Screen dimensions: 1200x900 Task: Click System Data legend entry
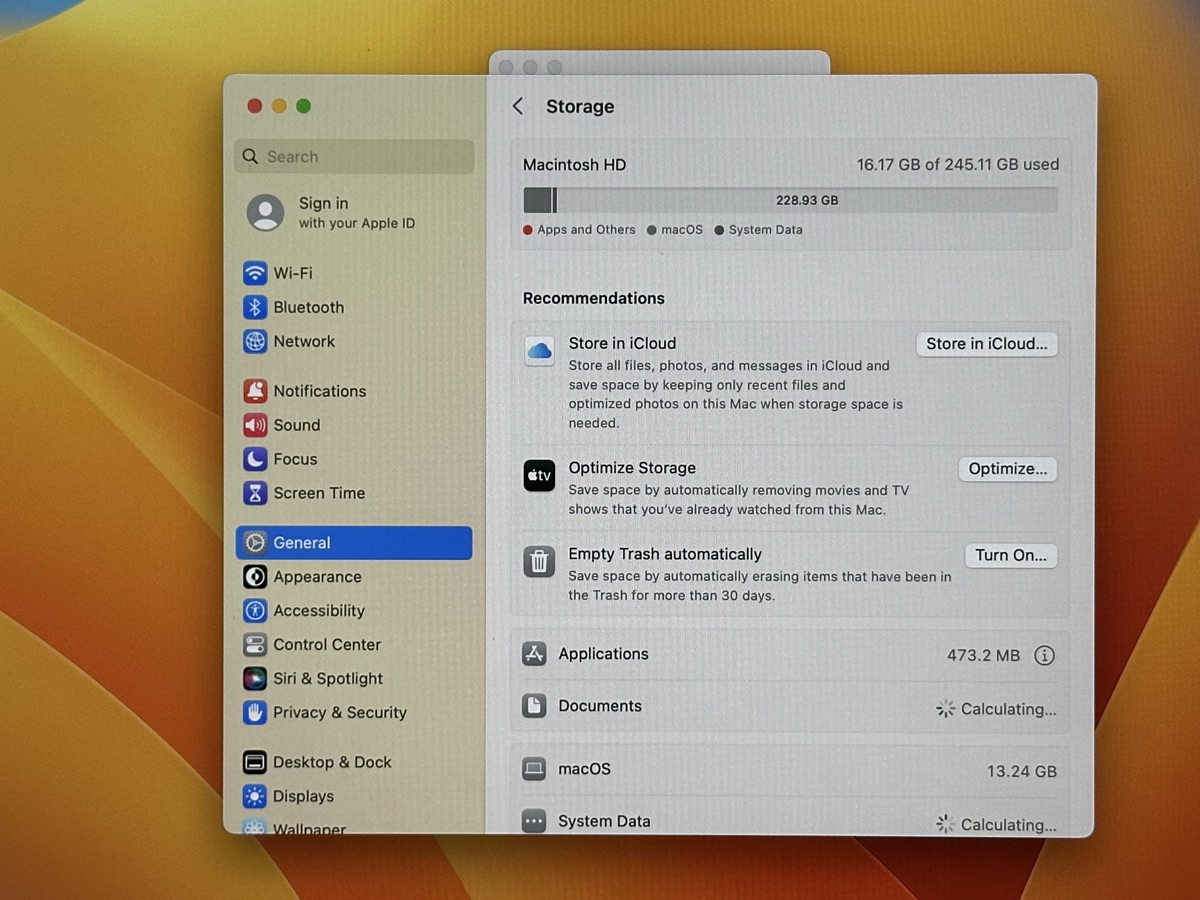click(x=758, y=230)
